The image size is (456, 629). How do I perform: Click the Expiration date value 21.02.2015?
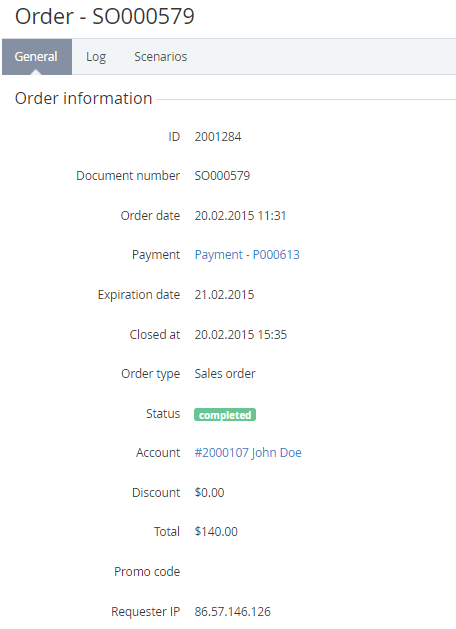224,294
